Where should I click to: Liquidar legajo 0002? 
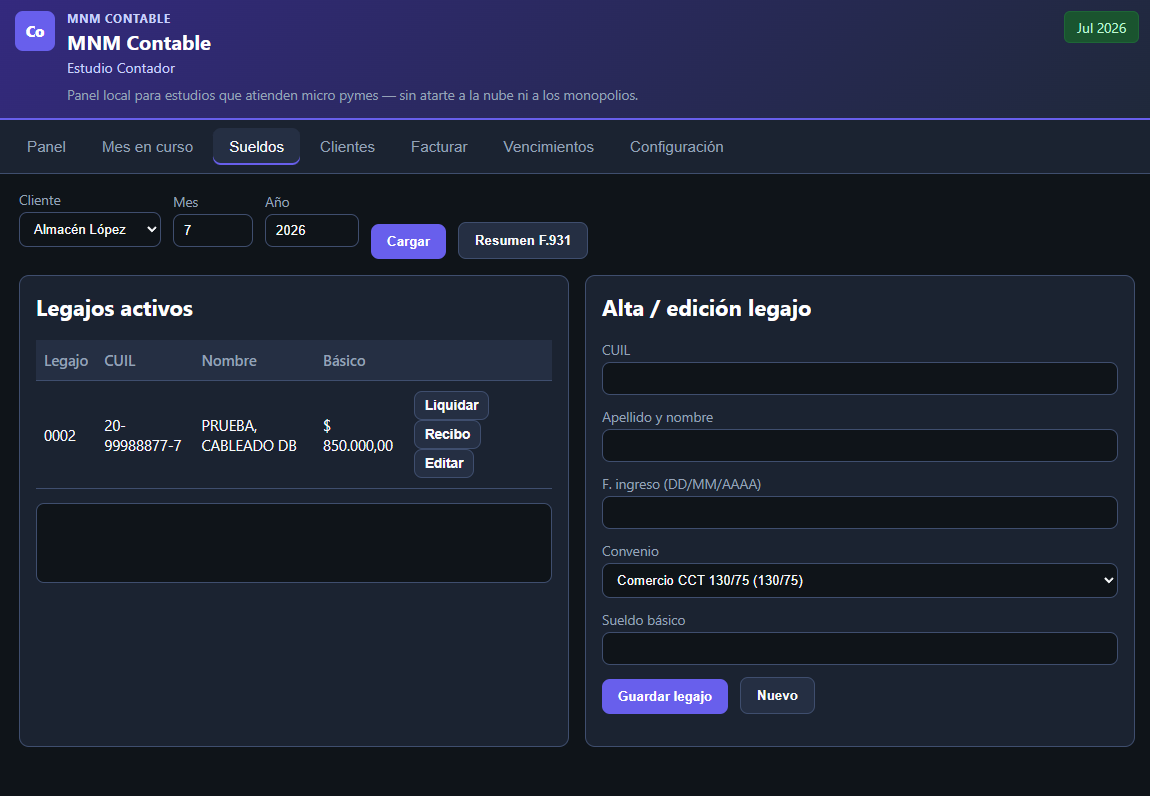[x=451, y=406]
